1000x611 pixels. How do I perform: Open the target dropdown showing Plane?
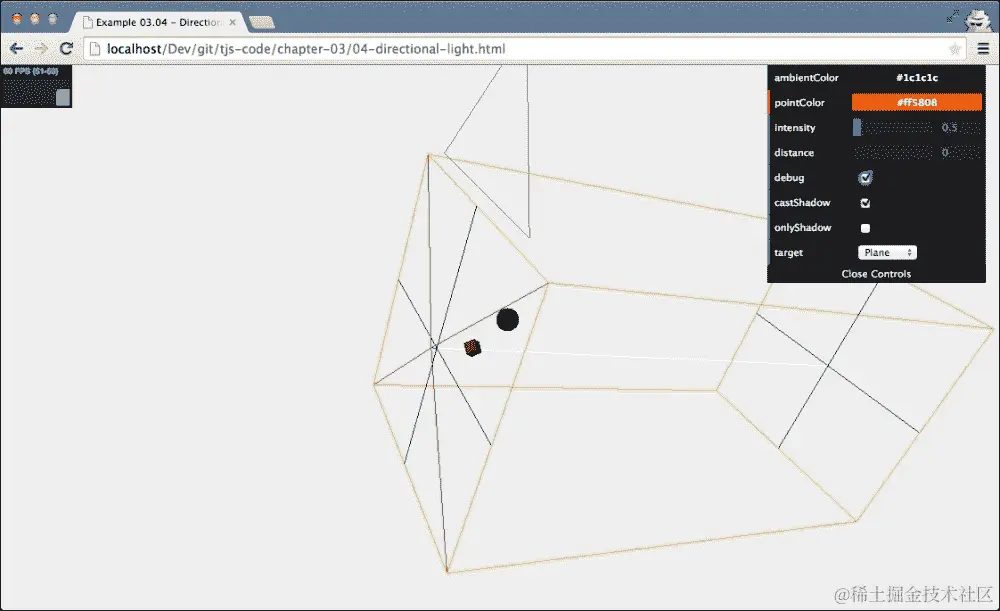(x=887, y=253)
